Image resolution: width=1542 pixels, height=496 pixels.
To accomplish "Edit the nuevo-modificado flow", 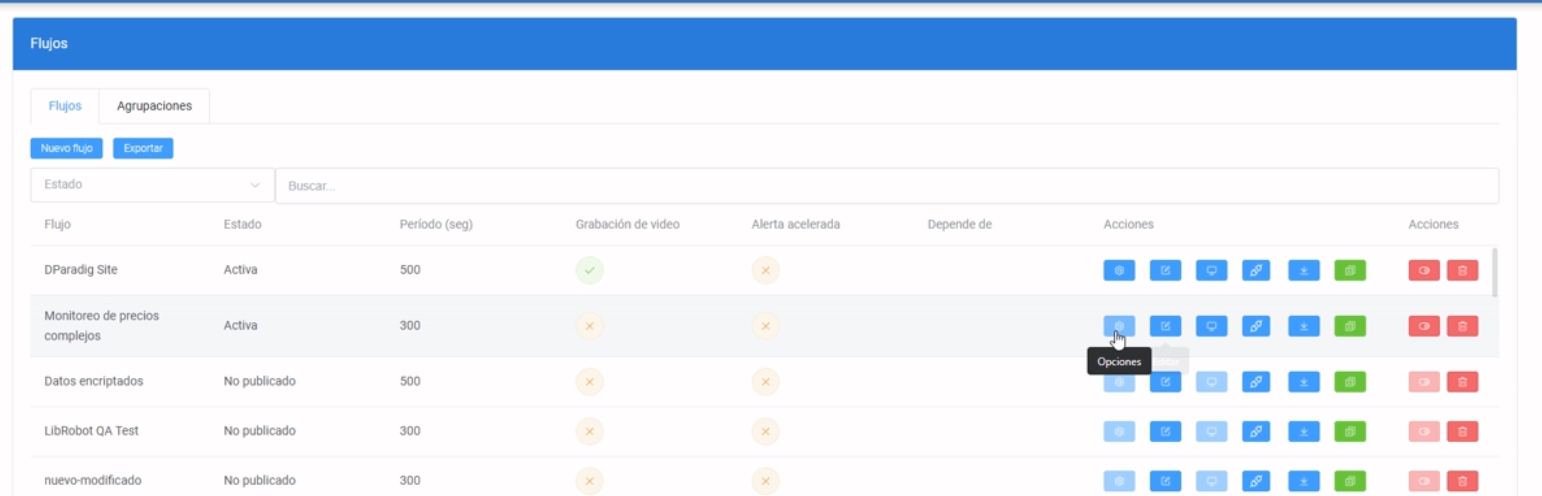I will (x=1165, y=481).
